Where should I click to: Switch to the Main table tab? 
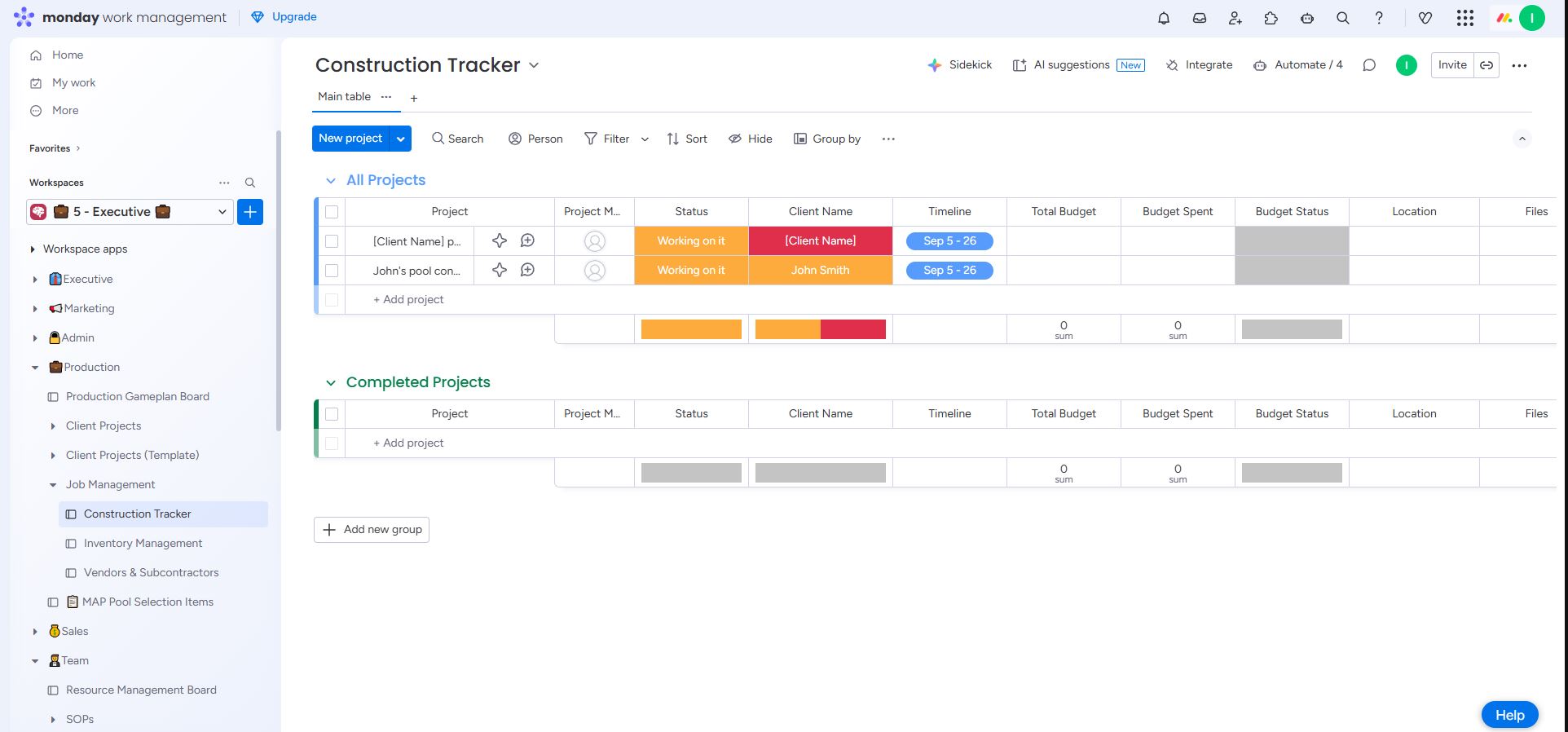344,96
